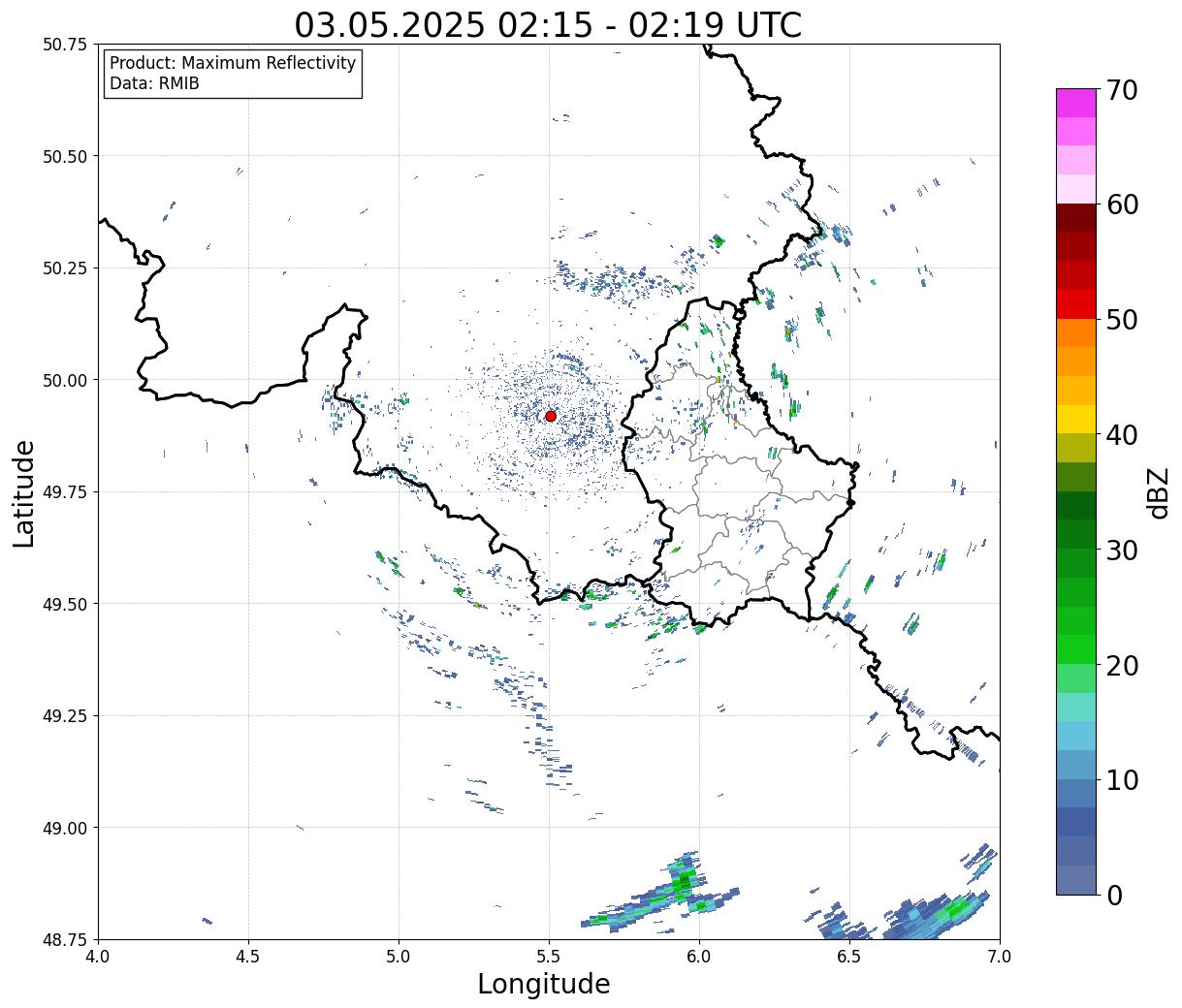Click the Product: Maximum Reflectivity label
This screenshot has width=1182, height=1008.
coord(233,63)
